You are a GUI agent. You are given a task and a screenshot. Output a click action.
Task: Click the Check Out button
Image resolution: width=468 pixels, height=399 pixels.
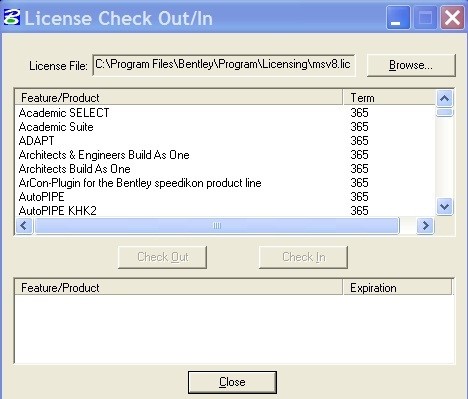click(163, 257)
